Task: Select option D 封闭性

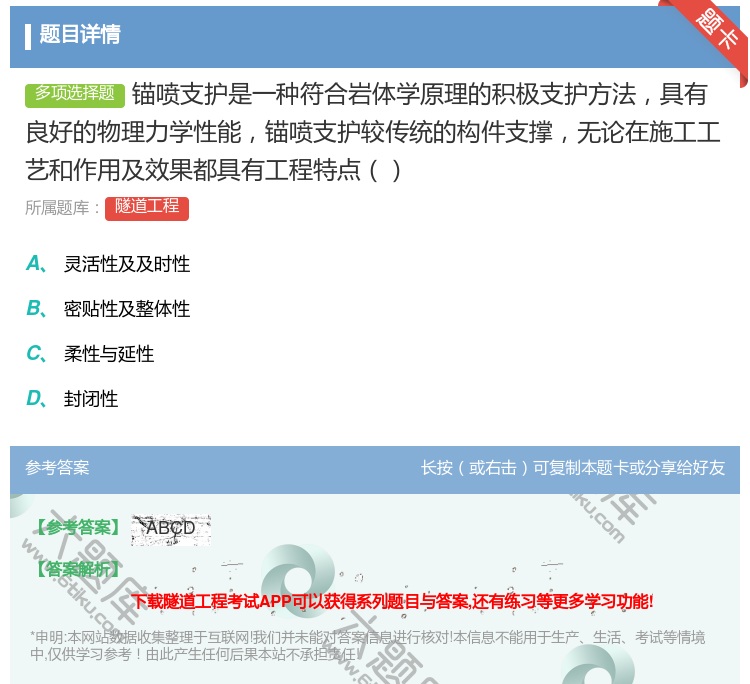Action: [72, 398]
